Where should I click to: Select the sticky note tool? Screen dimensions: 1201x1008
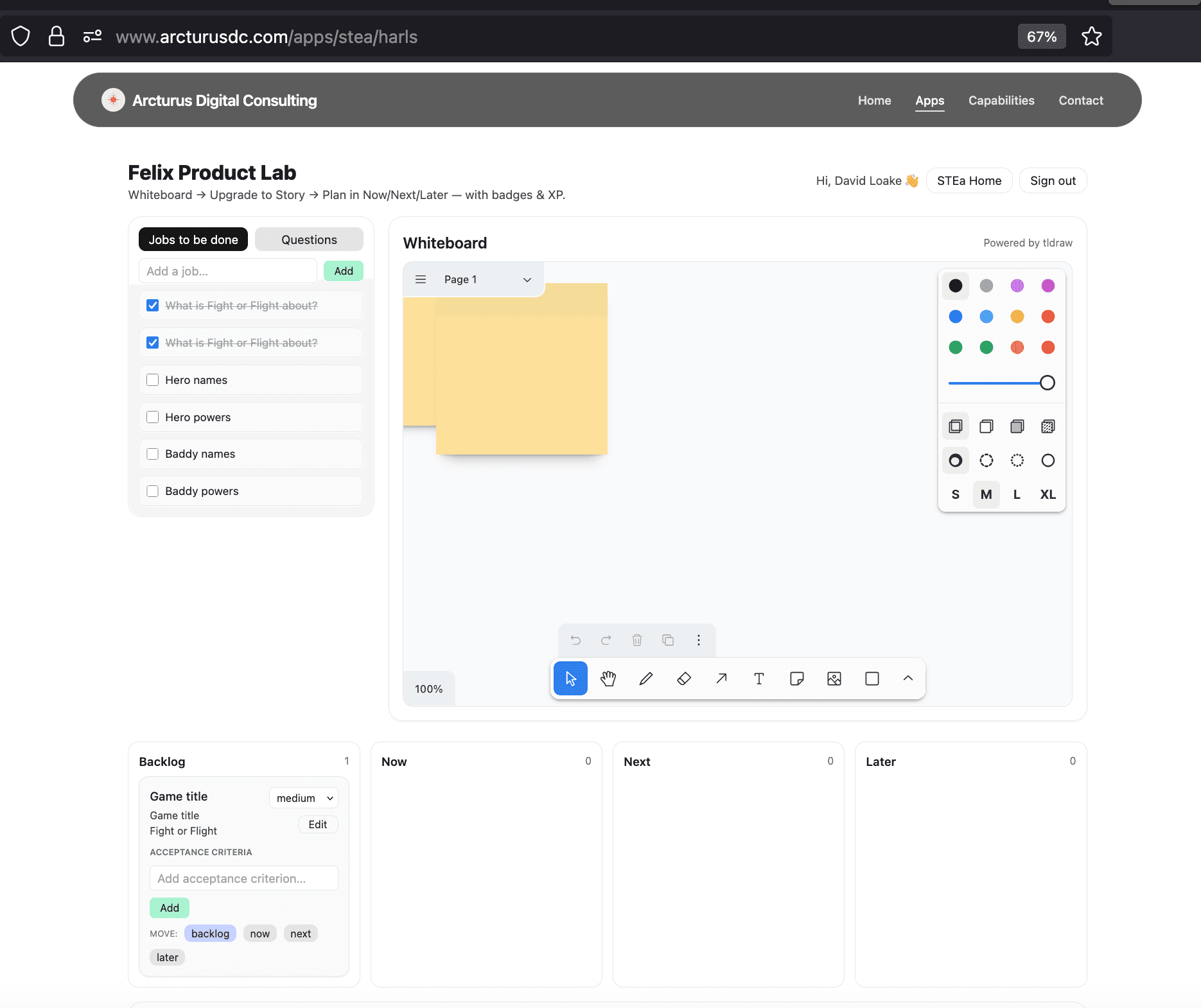796,679
